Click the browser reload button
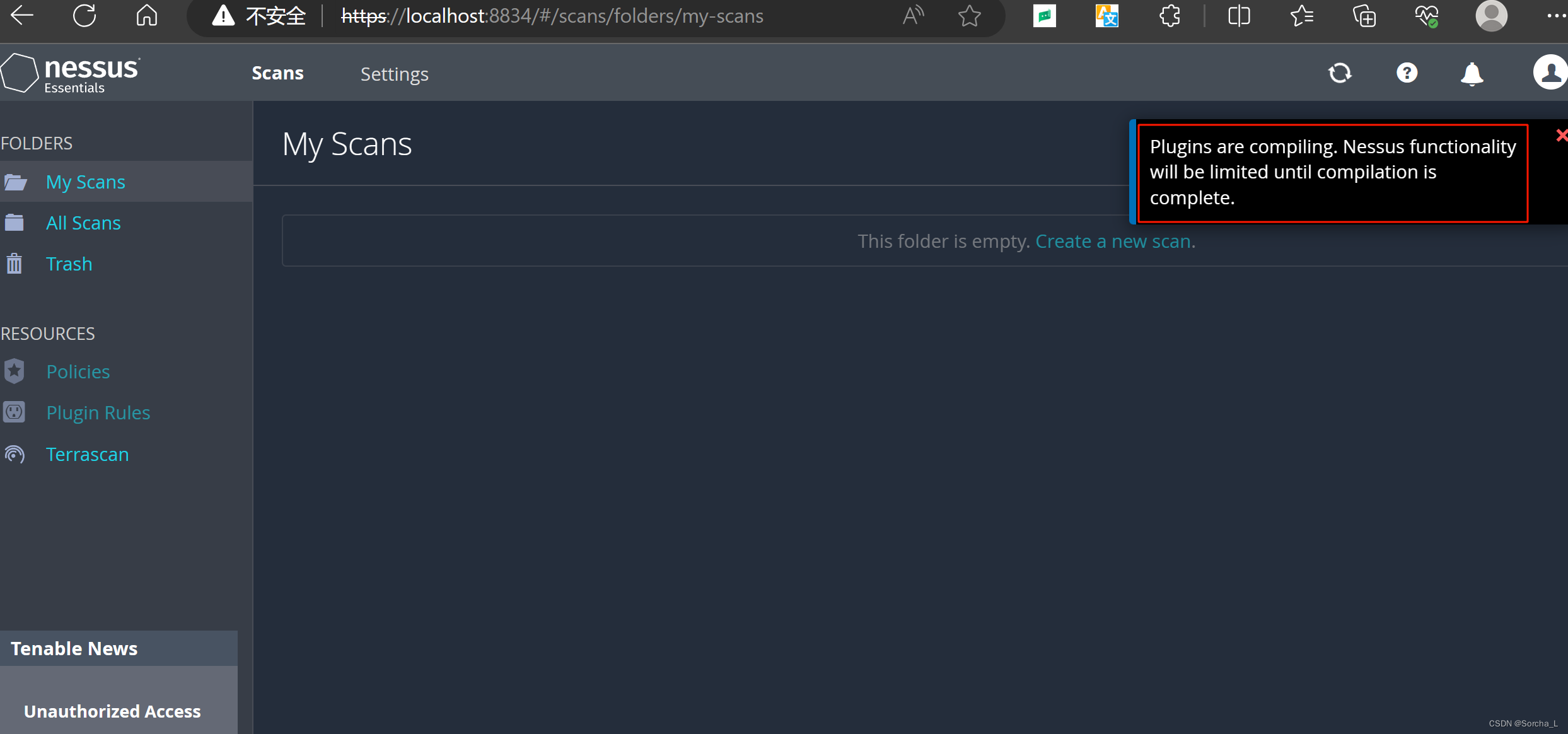This screenshot has width=1568, height=734. click(84, 16)
